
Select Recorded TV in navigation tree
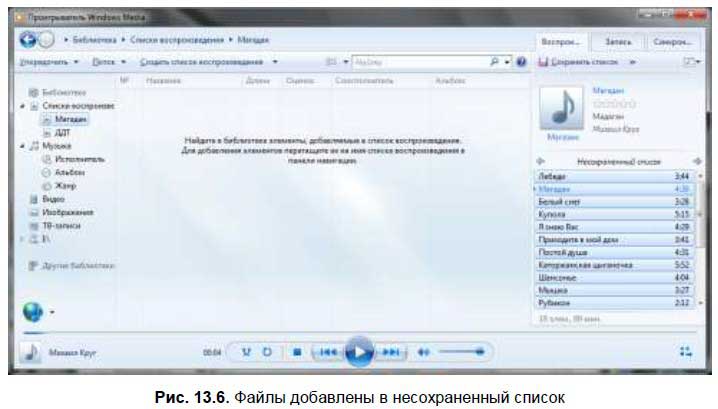61,225
